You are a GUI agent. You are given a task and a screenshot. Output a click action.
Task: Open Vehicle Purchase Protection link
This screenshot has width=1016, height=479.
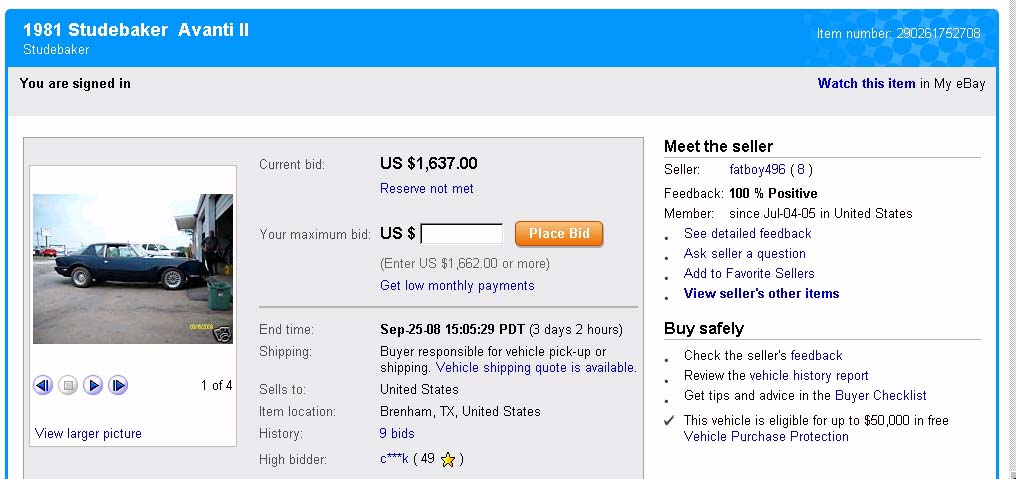click(766, 436)
